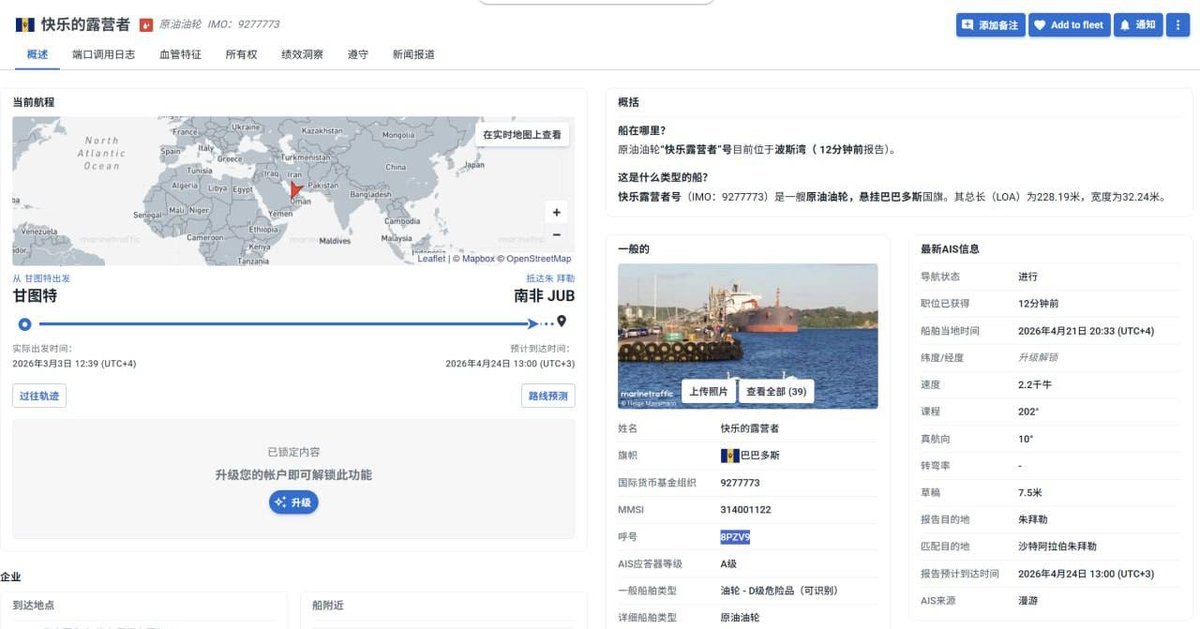Image resolution: width=1200 pixels, height=629 pixels.
Task: Click the 添加备注 button
Action: click(990, 25)
